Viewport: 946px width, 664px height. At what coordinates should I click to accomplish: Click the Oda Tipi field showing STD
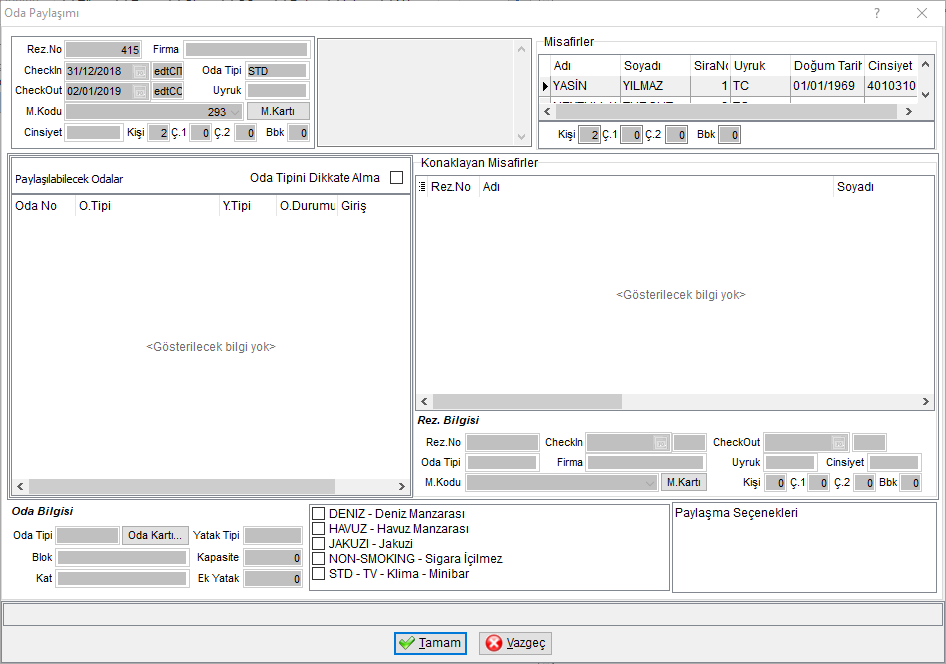click(x=277, y=71)
